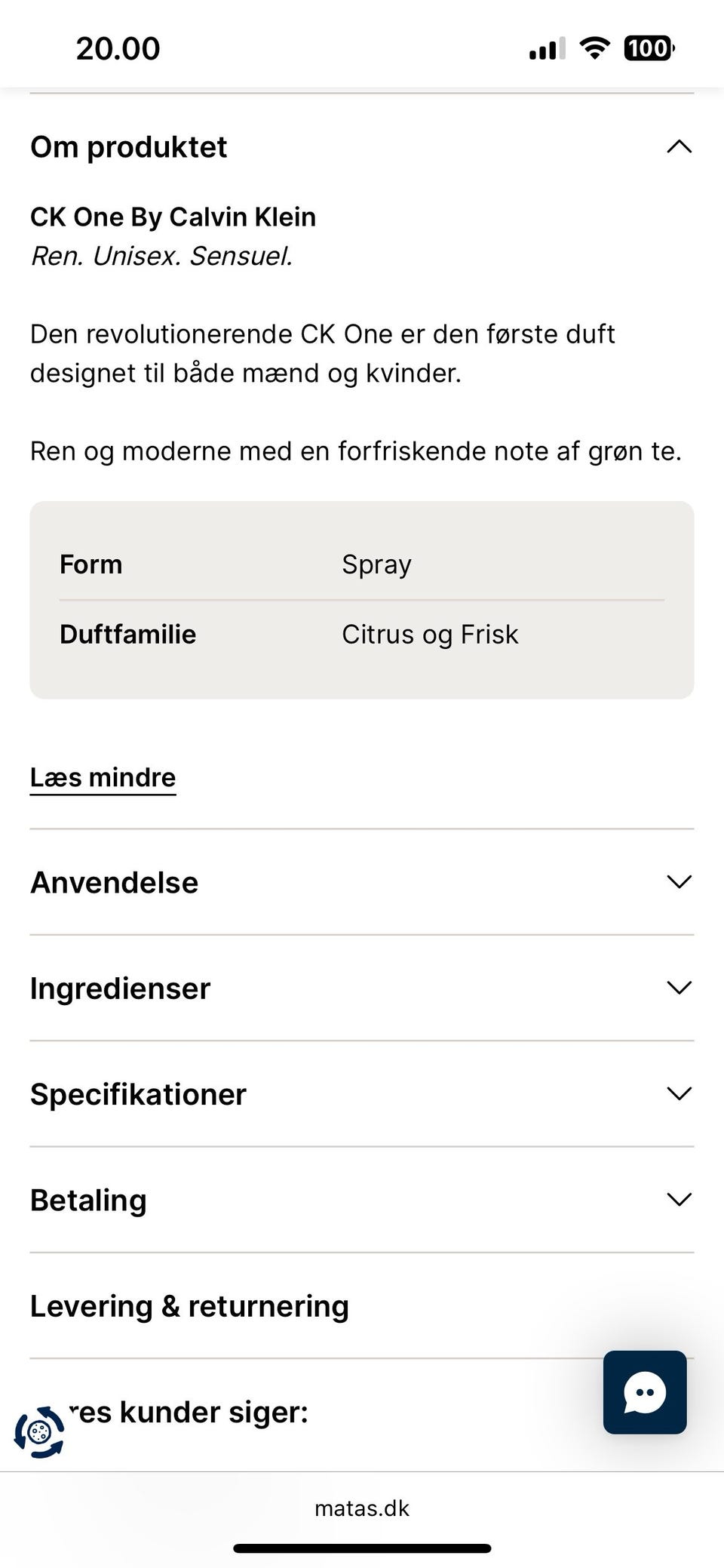
Task: Tap the cellular signal bars icon
Action: pos(547,50)
